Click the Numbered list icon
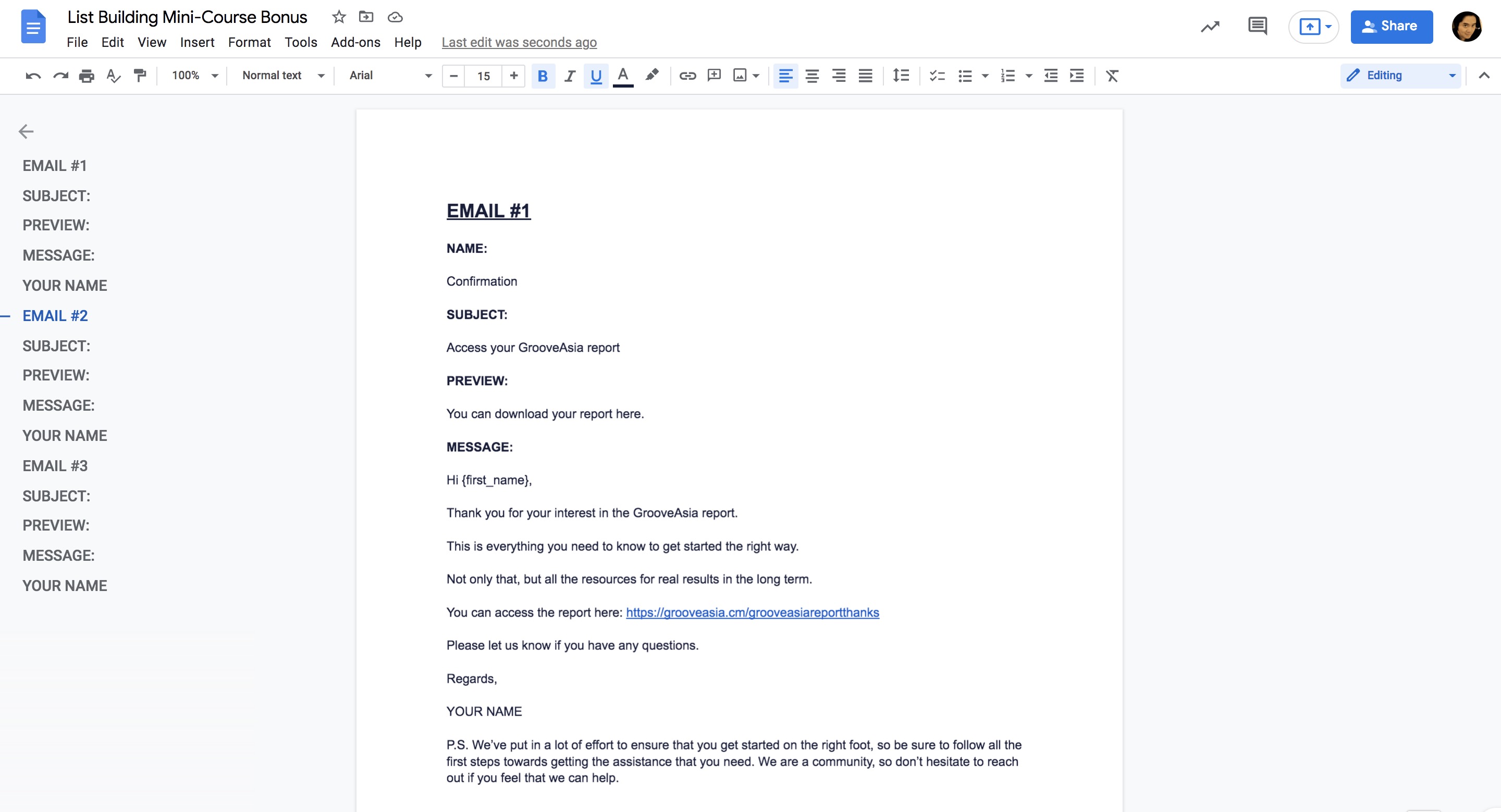Viewport: 1501px width, 812px height. [1008, 76]
